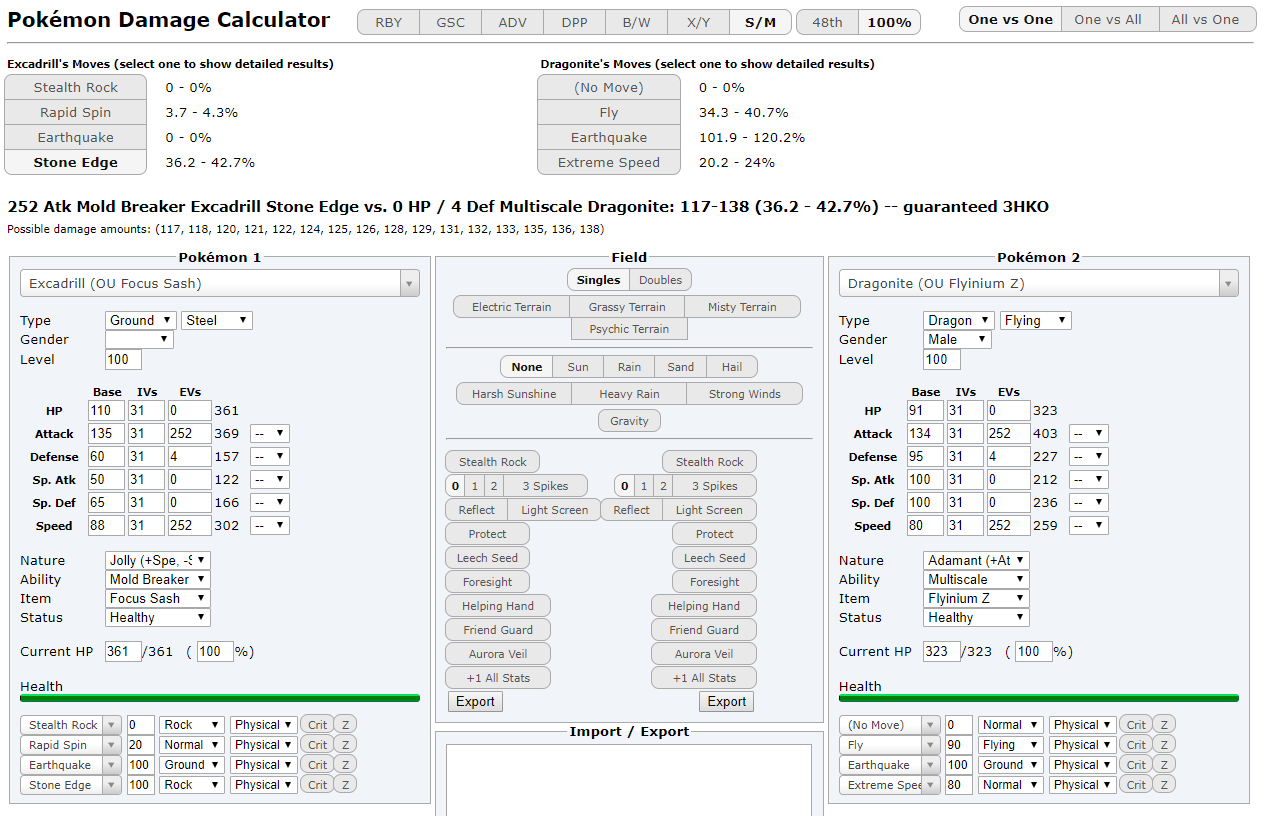
Task: Toggle left side Stealth Rock hazard
Action: tap(492, 462)
